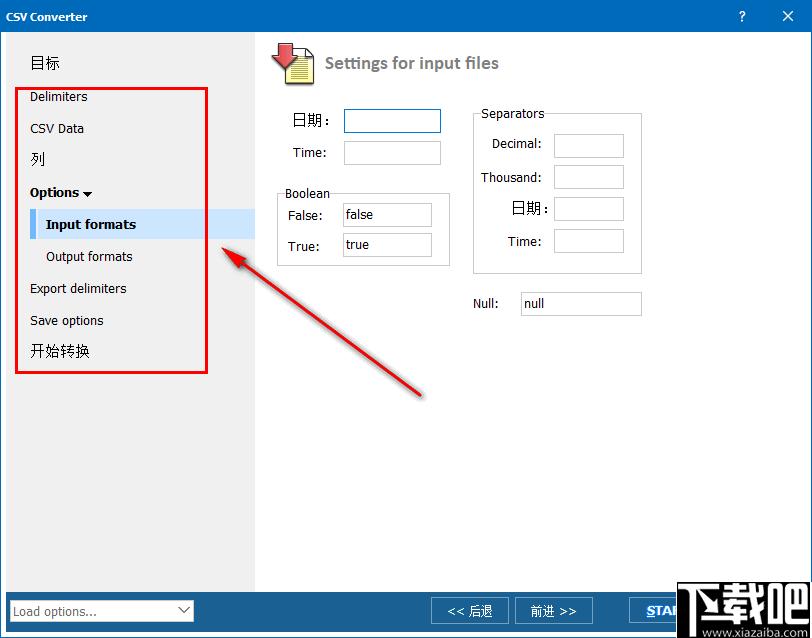Click the Boolean group label
Image resolution: width=812 pixels, height=638 pixels.
[307, 194]
